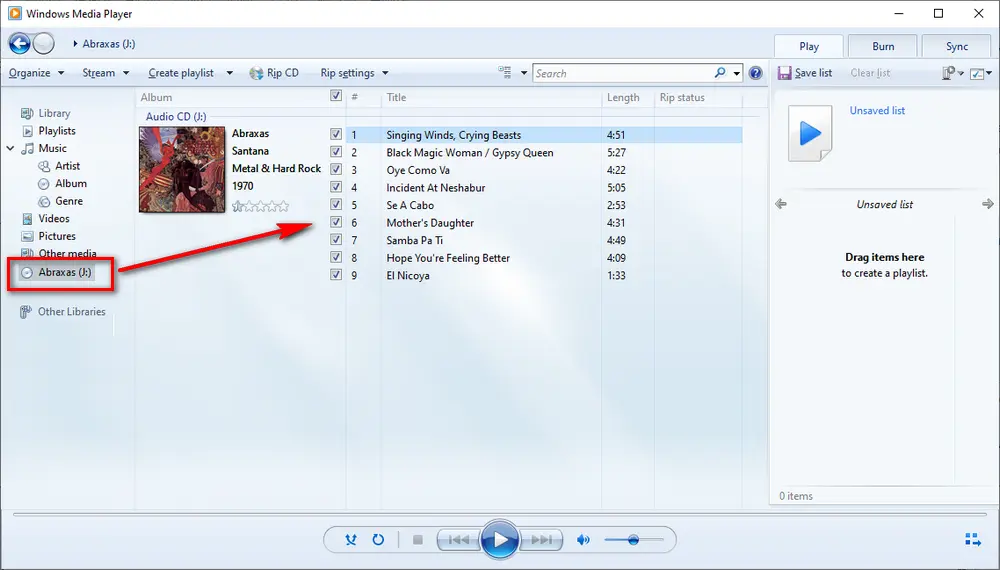Rate the album using the star rating
This screenshot has height=570, width=1000.
tap(260, 206)
